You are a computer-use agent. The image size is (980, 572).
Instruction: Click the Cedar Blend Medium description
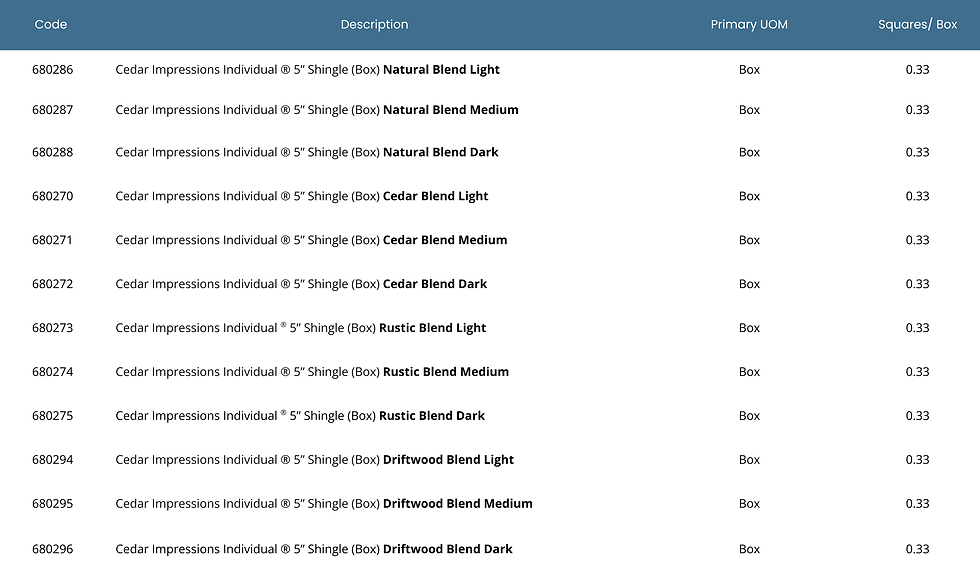click(311, 240)
